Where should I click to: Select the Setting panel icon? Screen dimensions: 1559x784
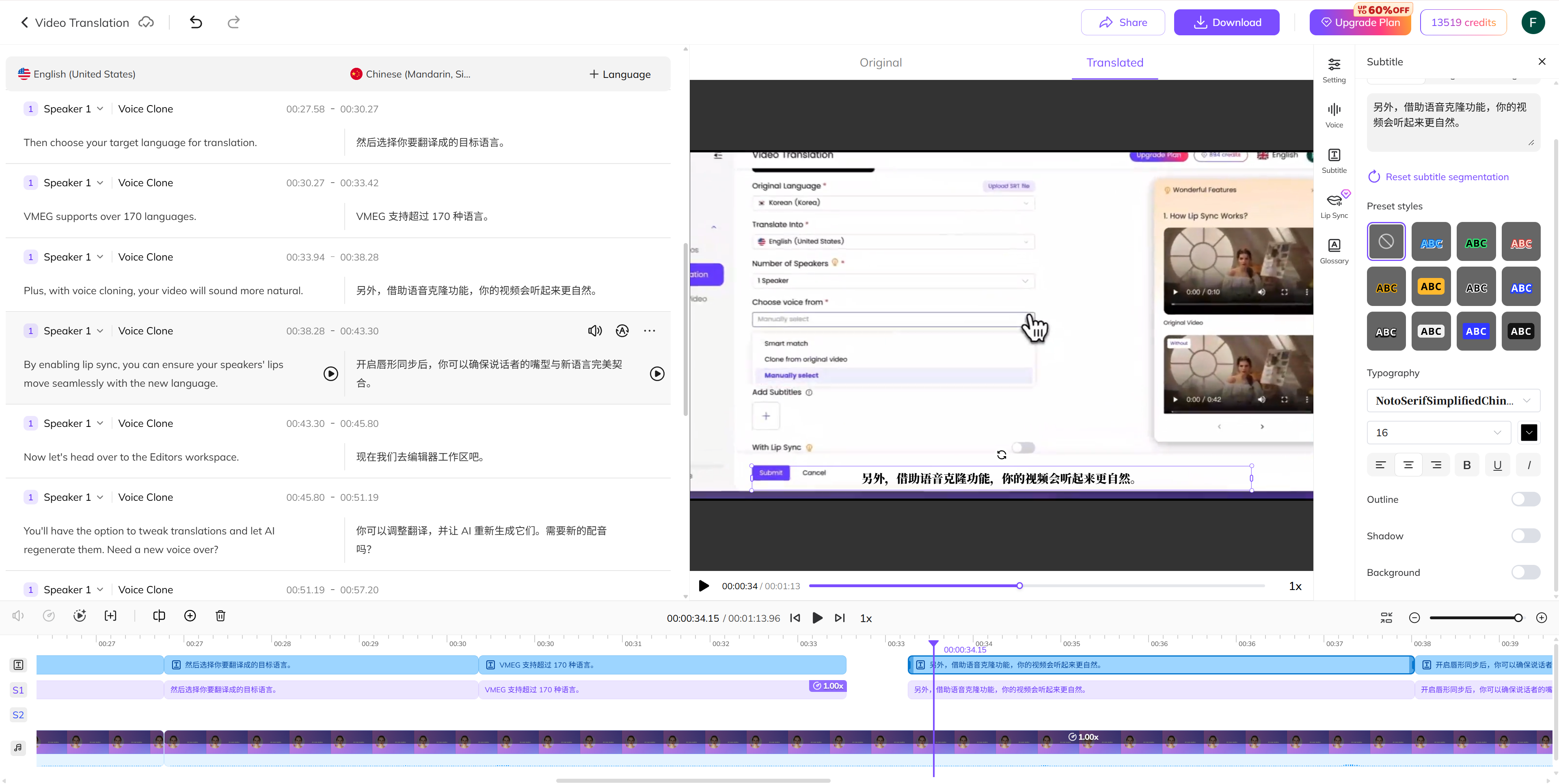(x=1334, y=69)
